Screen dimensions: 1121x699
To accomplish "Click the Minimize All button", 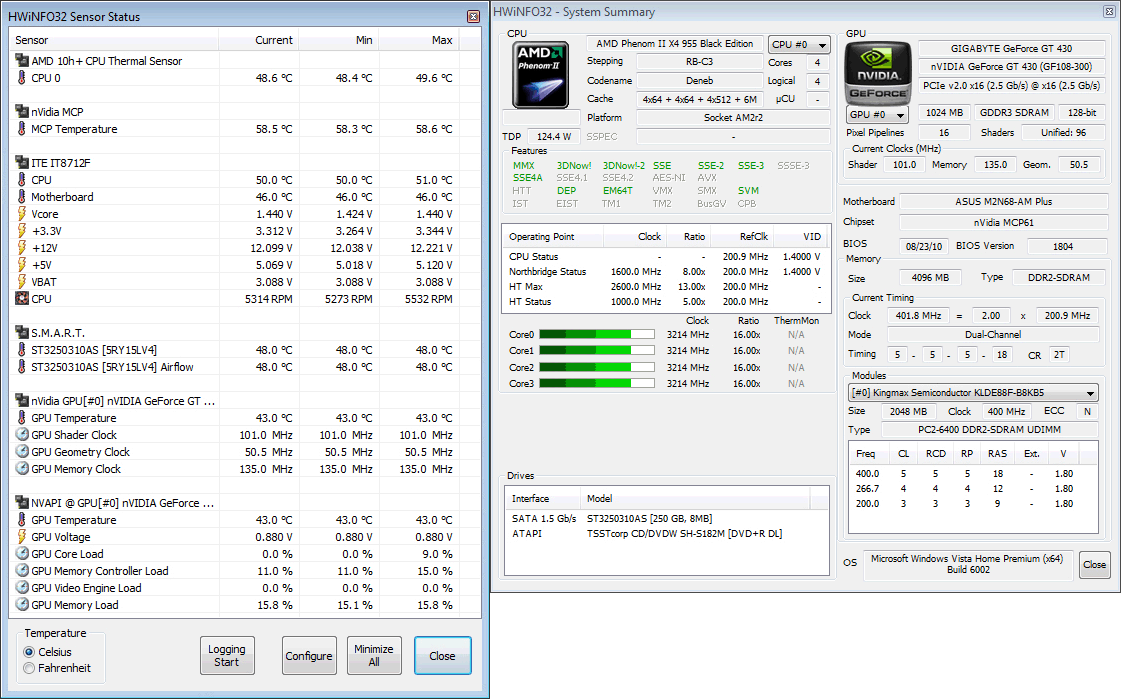I will coord(374,655).
